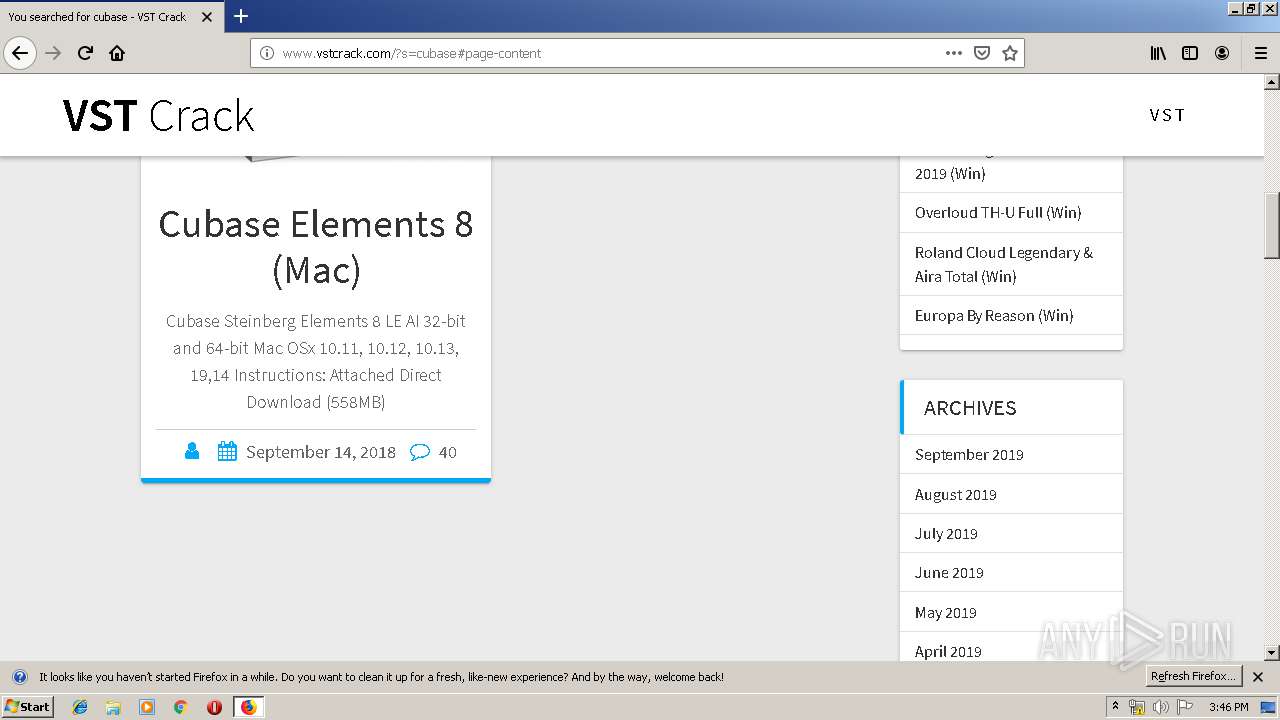This screenshot has width=1280, height=720.
Task: Open Firefox account icon
Action: [1222, 53]
